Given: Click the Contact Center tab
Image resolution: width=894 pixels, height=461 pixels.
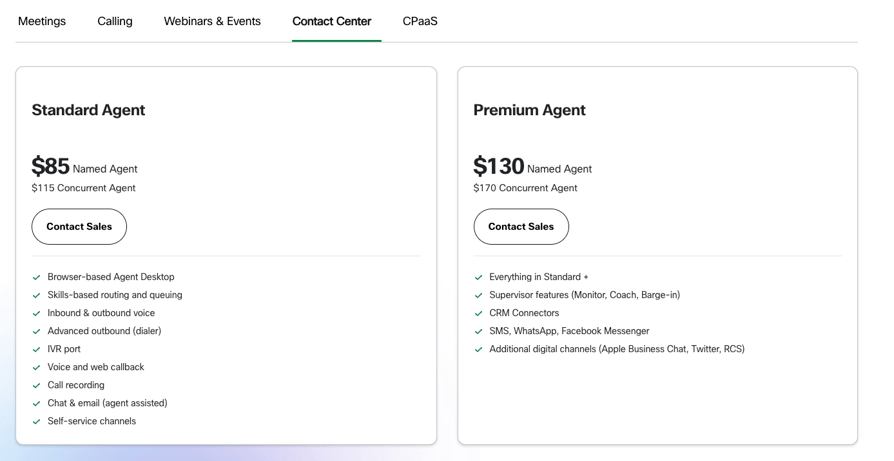Looking at the screenshot, I should click(332, 21).
